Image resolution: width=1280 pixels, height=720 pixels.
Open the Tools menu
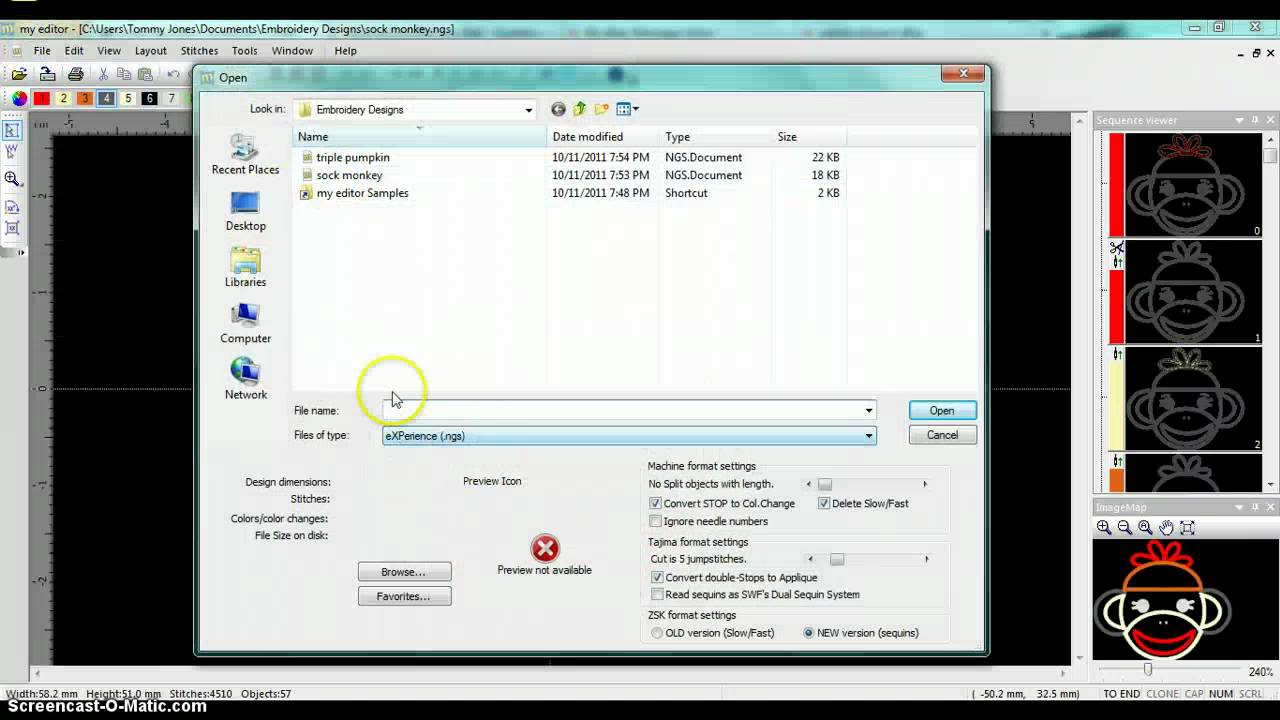[245, 50]
